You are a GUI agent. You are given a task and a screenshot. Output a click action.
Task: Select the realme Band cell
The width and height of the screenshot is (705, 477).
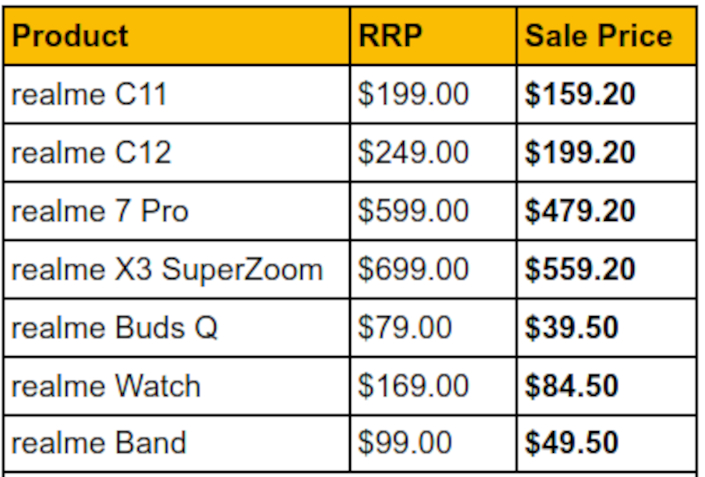pyautogui.click(x=98, y=442)
